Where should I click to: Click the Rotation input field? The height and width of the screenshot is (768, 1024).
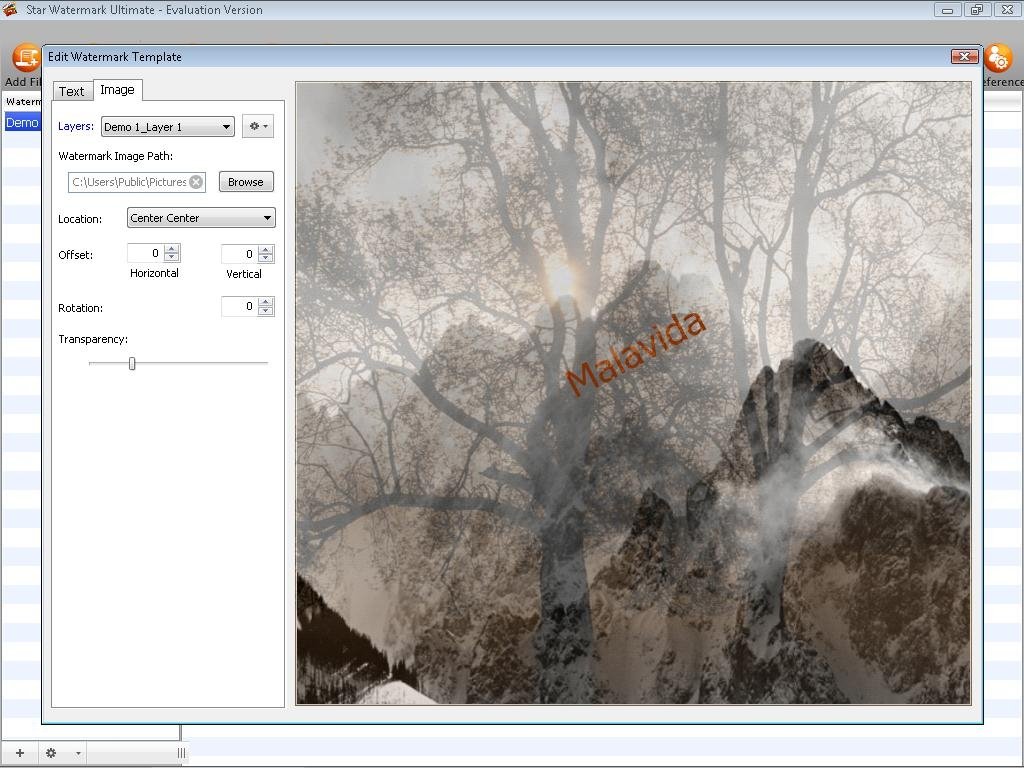click(x=240, y=306)
